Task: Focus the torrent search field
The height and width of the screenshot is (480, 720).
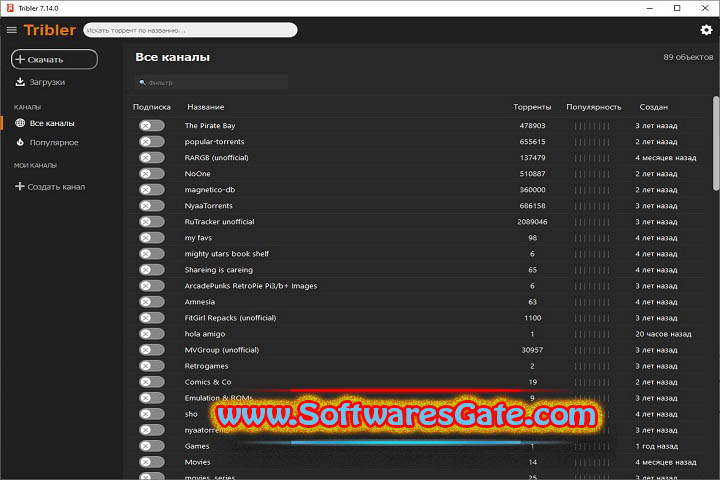Action: pyautogui.click(x=190, y=30)
